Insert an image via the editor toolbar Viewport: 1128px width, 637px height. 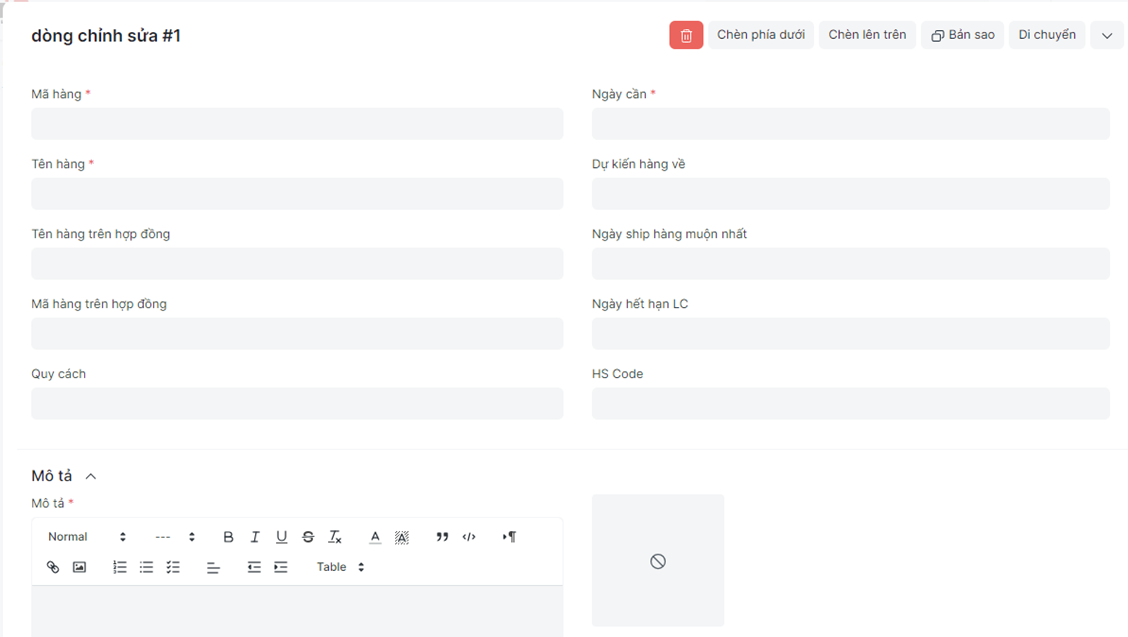coord(80,567)
